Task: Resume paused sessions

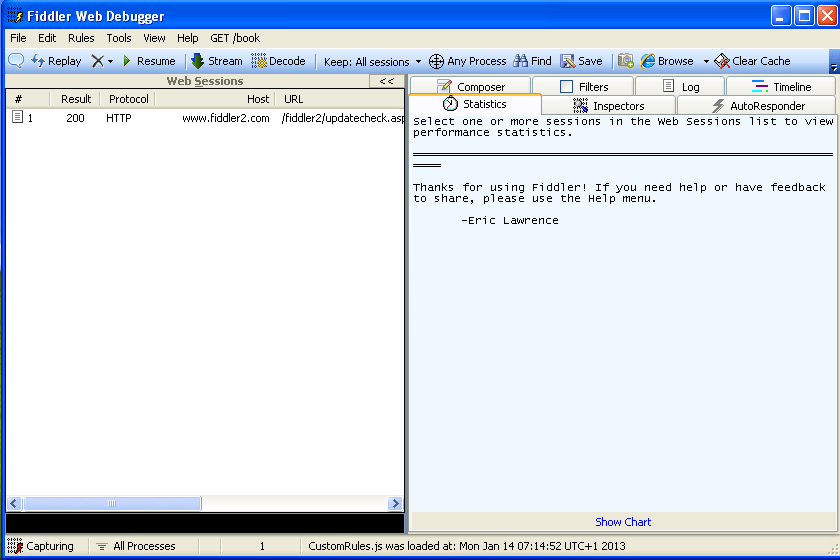Action: (149, 61)
